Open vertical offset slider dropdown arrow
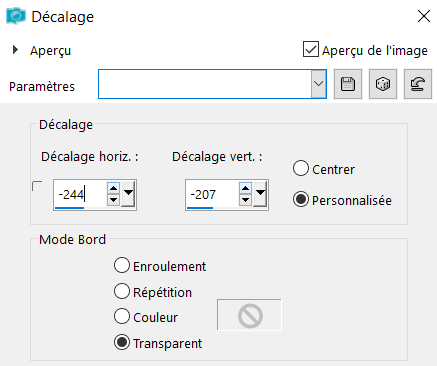This screenshot has height=366, width=437. (260, 194)
